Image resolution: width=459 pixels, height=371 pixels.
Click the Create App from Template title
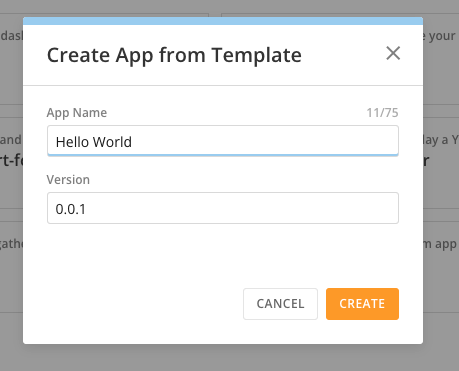coord(174,55)
